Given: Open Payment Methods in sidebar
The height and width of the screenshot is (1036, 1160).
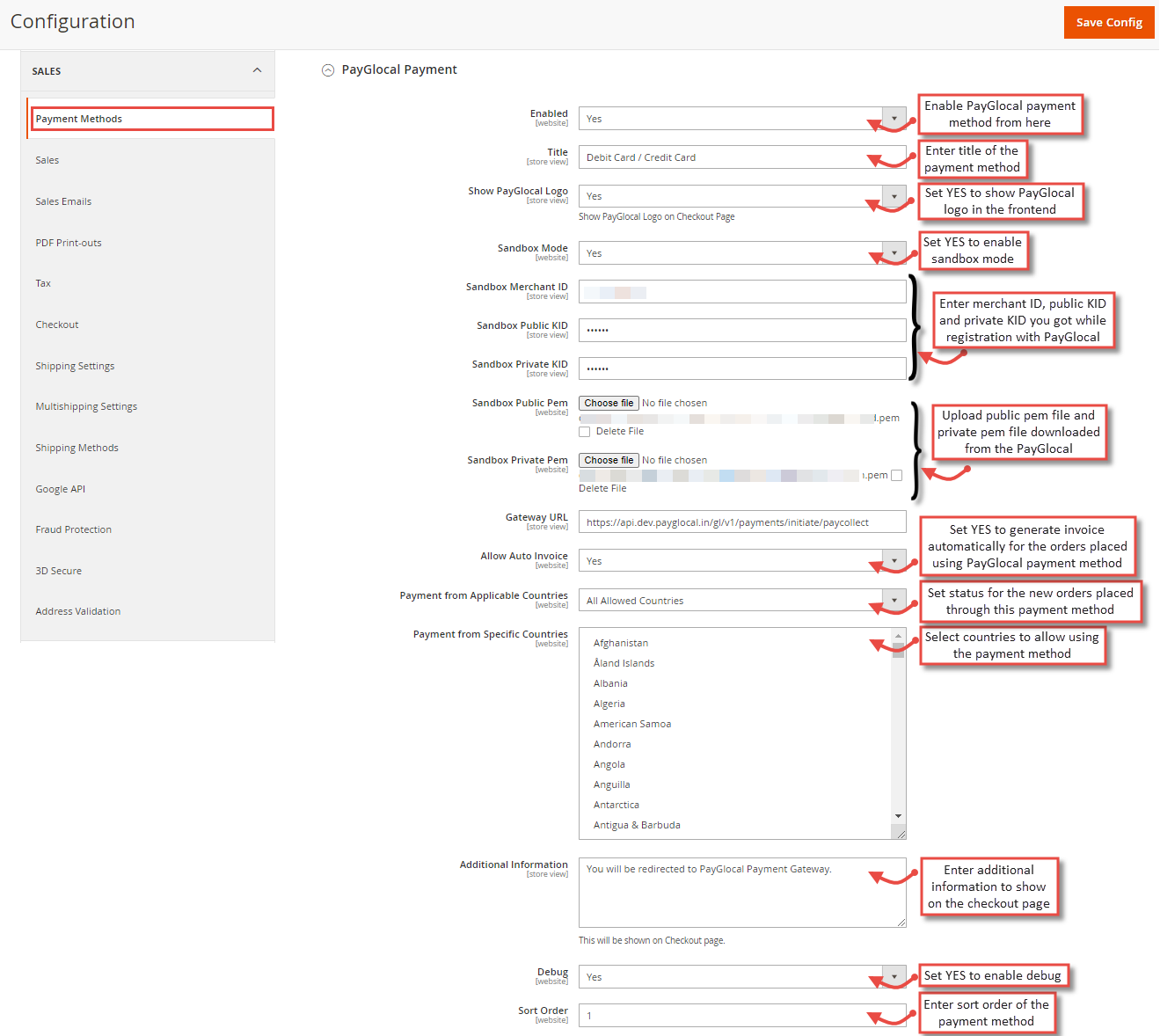Looking at the screenshot, I should 152,119.
